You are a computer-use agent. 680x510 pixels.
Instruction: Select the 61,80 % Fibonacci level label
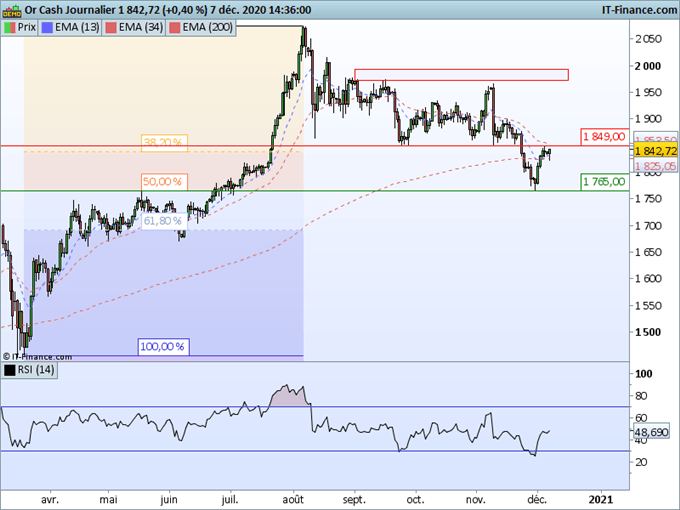[164, 221]
